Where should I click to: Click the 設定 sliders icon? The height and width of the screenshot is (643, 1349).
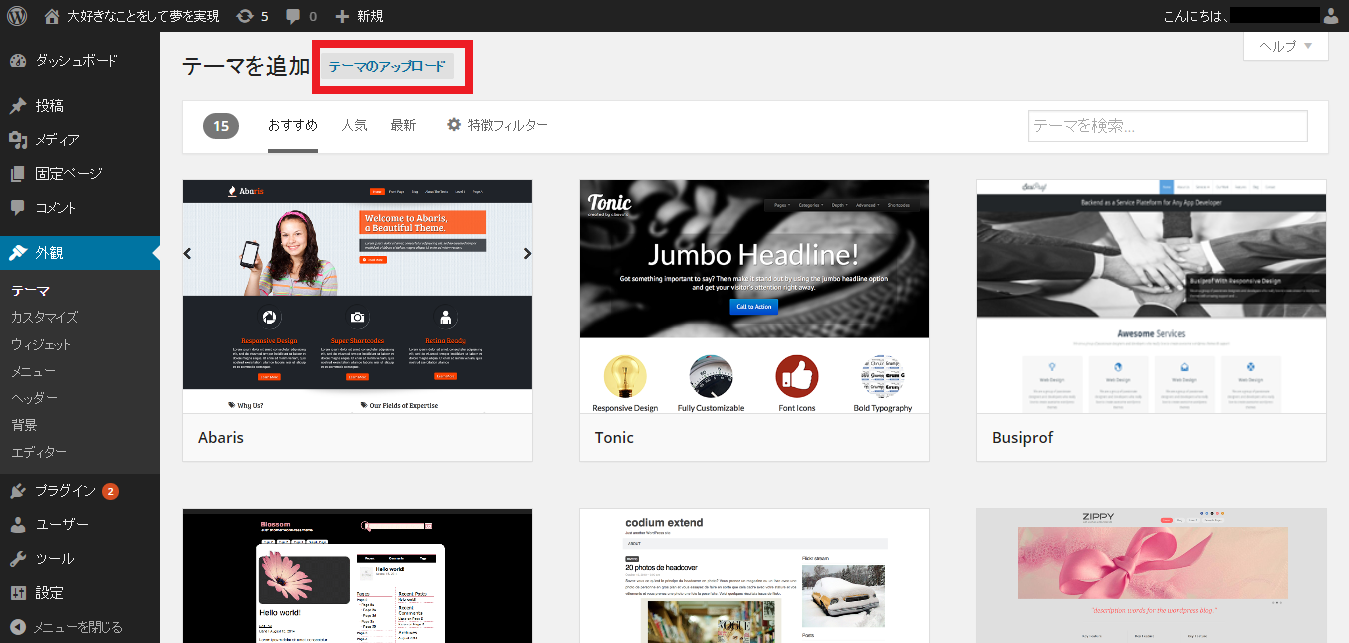18,593
